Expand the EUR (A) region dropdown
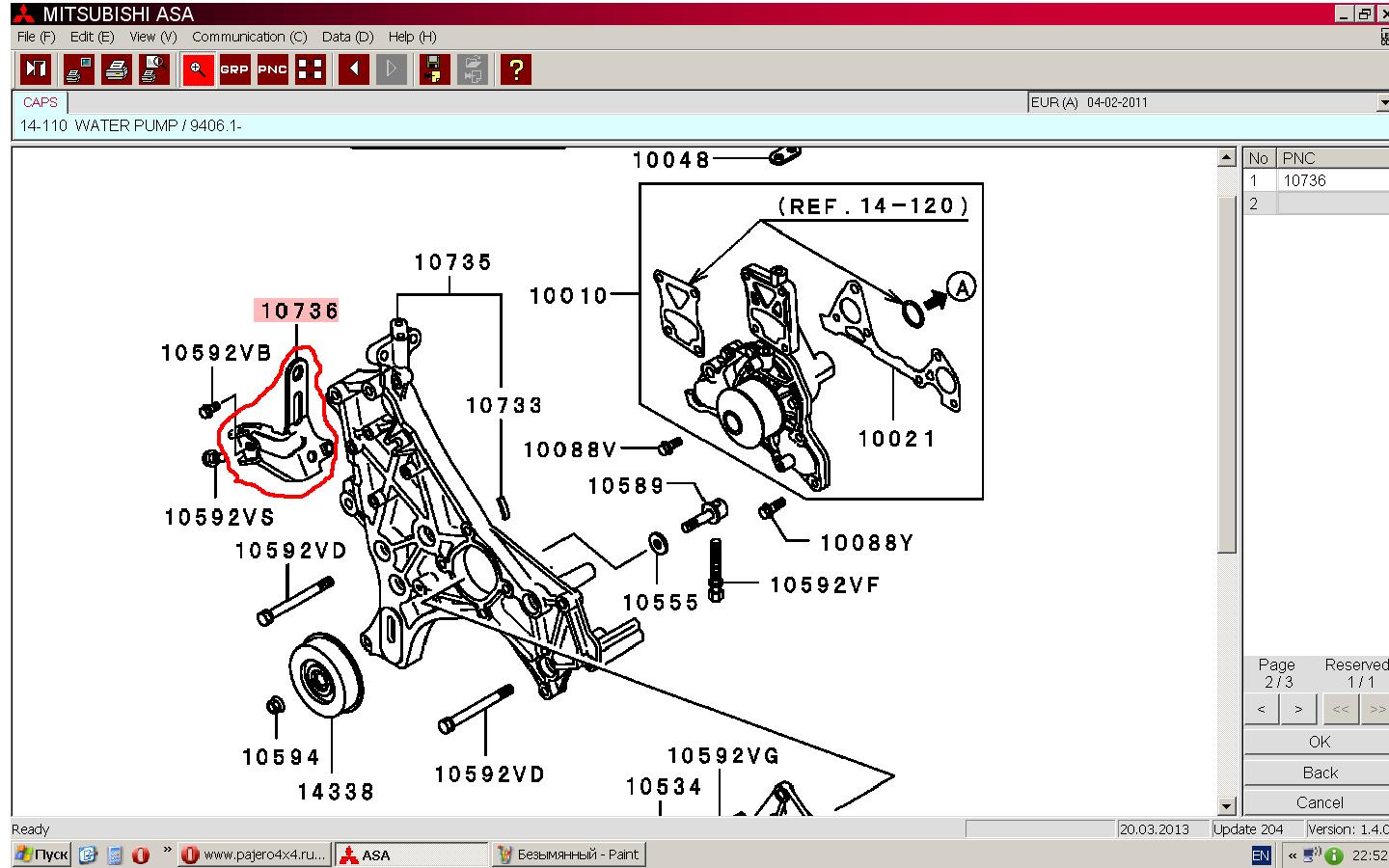Image resolution: width=1389 pixels, height=868 pixels. click(1382, 102)
